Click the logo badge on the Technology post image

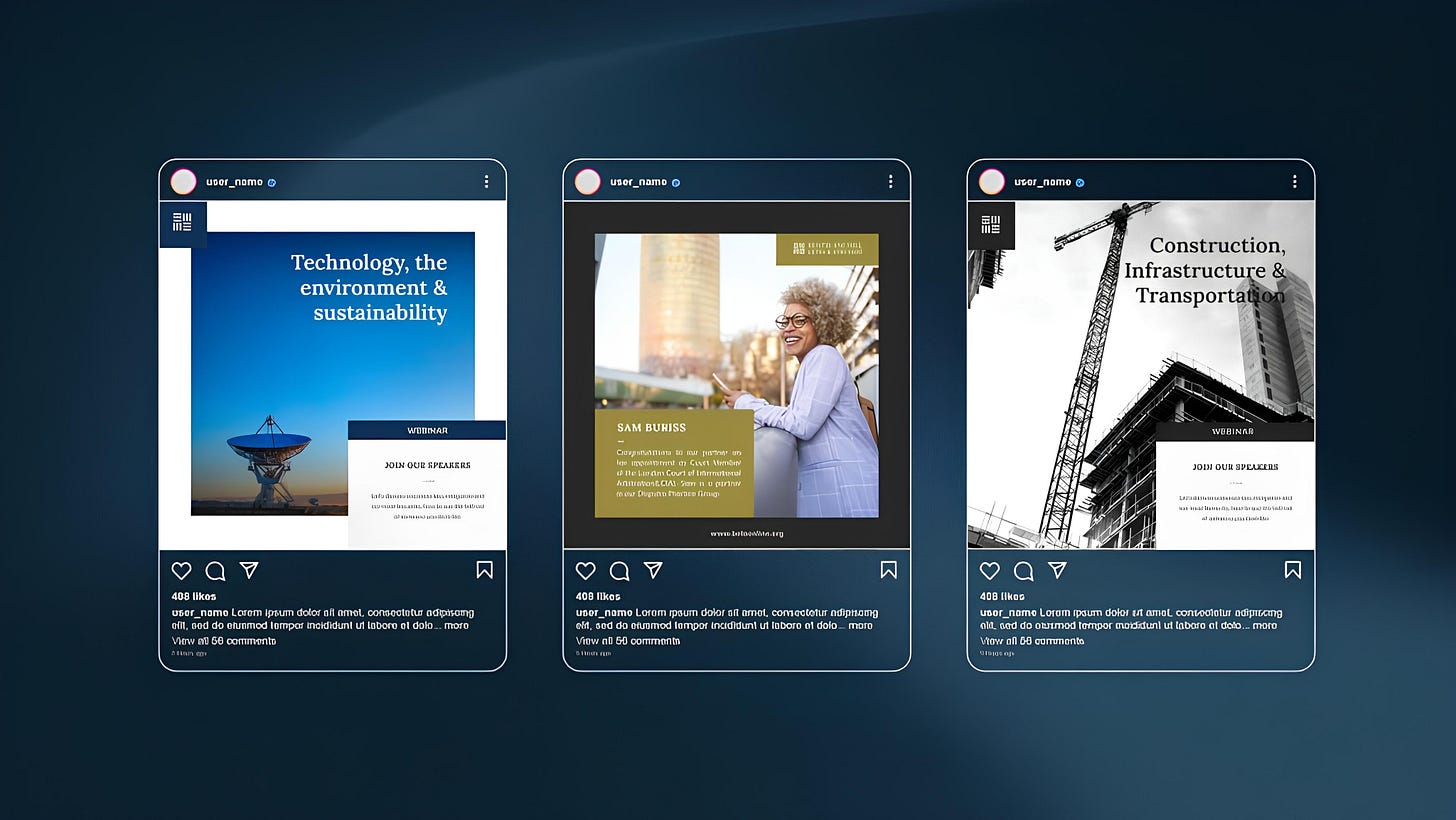pos(183,224)
